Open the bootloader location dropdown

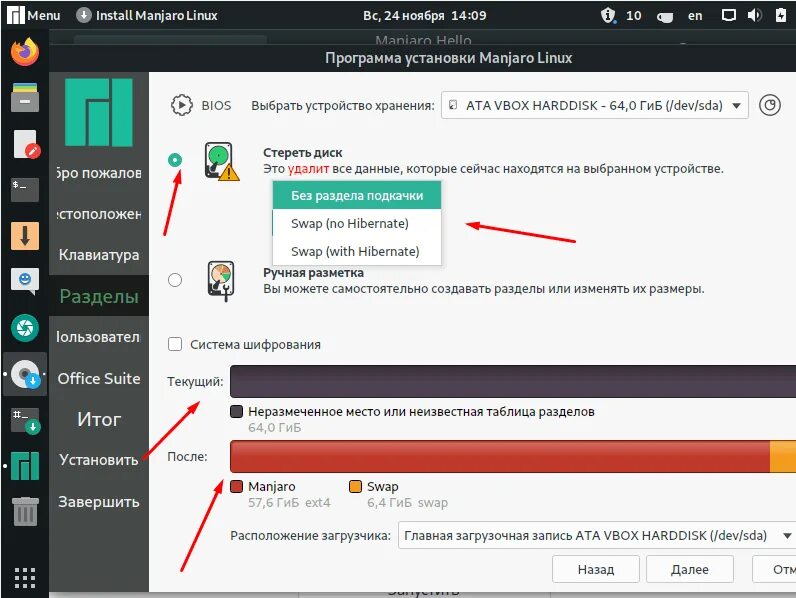(596, 536)
